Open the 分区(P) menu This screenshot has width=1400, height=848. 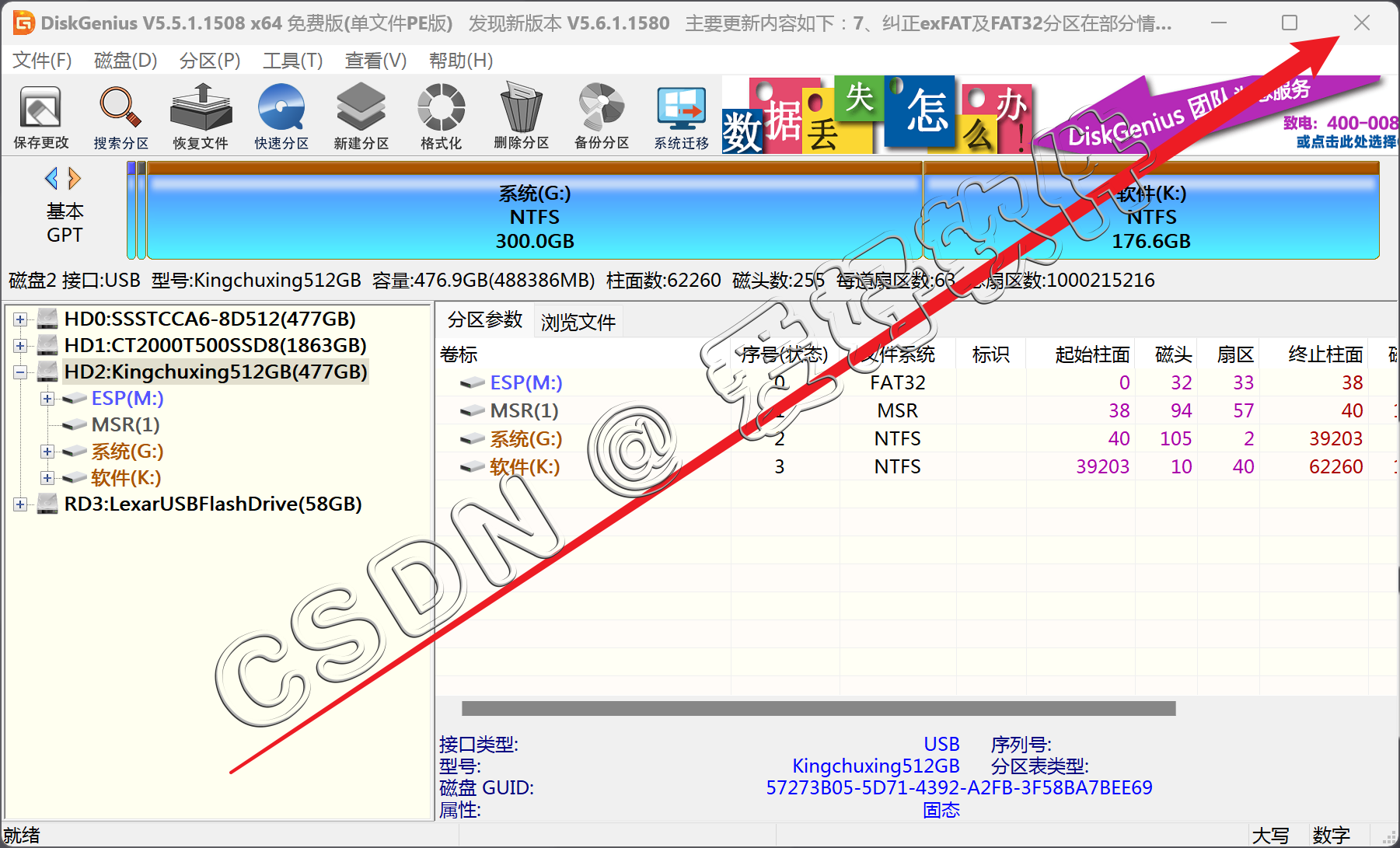click(x=210, y=60)
